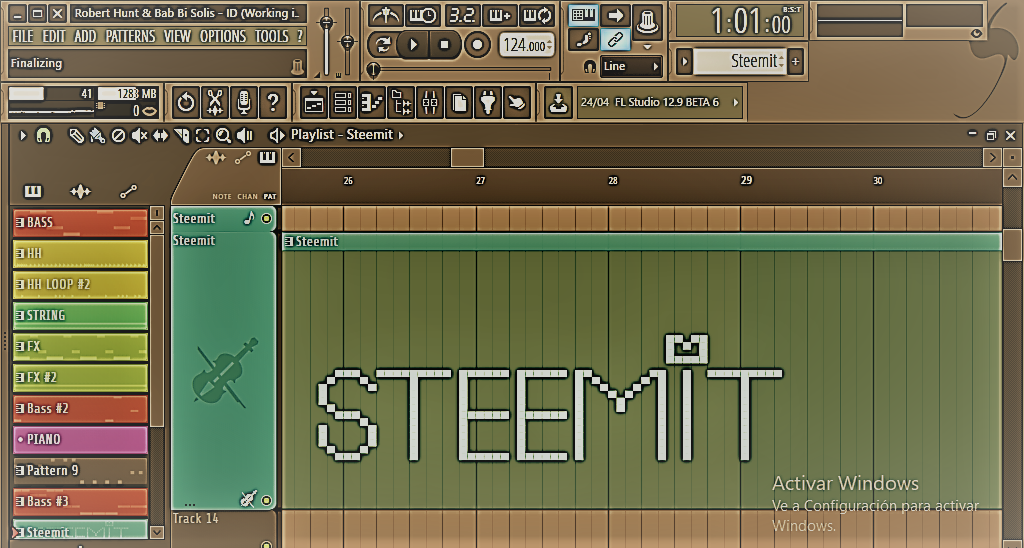Open the ? help menu
This screenshot has width=1024, height=548.
[x=300, y=36]
